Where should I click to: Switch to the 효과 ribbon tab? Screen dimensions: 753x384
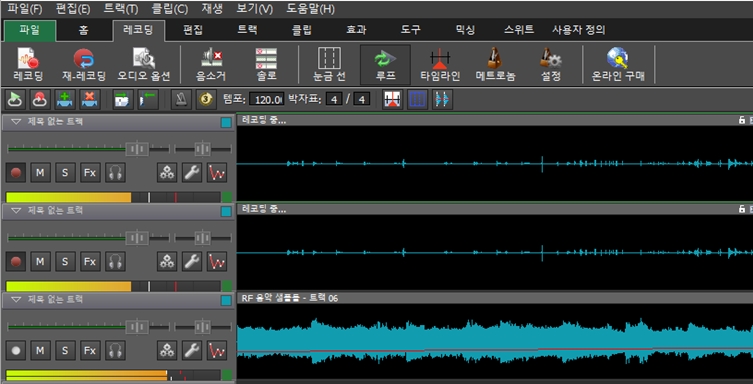click(x=356, y=30)
